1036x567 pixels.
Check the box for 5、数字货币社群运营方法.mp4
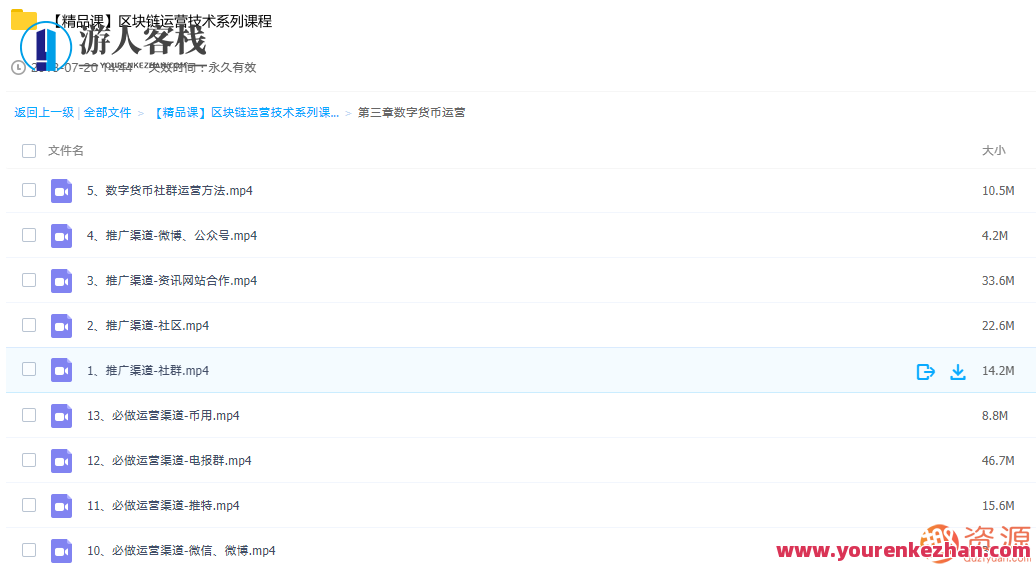click(x=29, y=190)
